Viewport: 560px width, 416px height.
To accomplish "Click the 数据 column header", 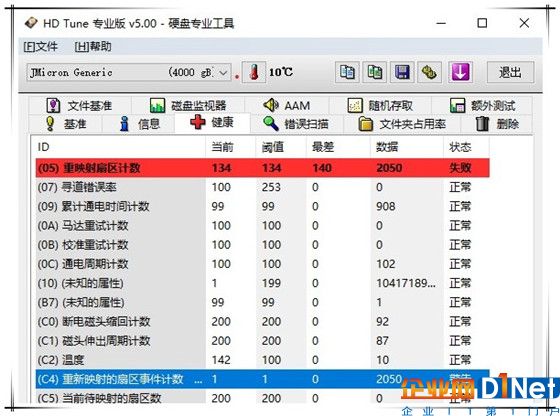I will point(407,147).
